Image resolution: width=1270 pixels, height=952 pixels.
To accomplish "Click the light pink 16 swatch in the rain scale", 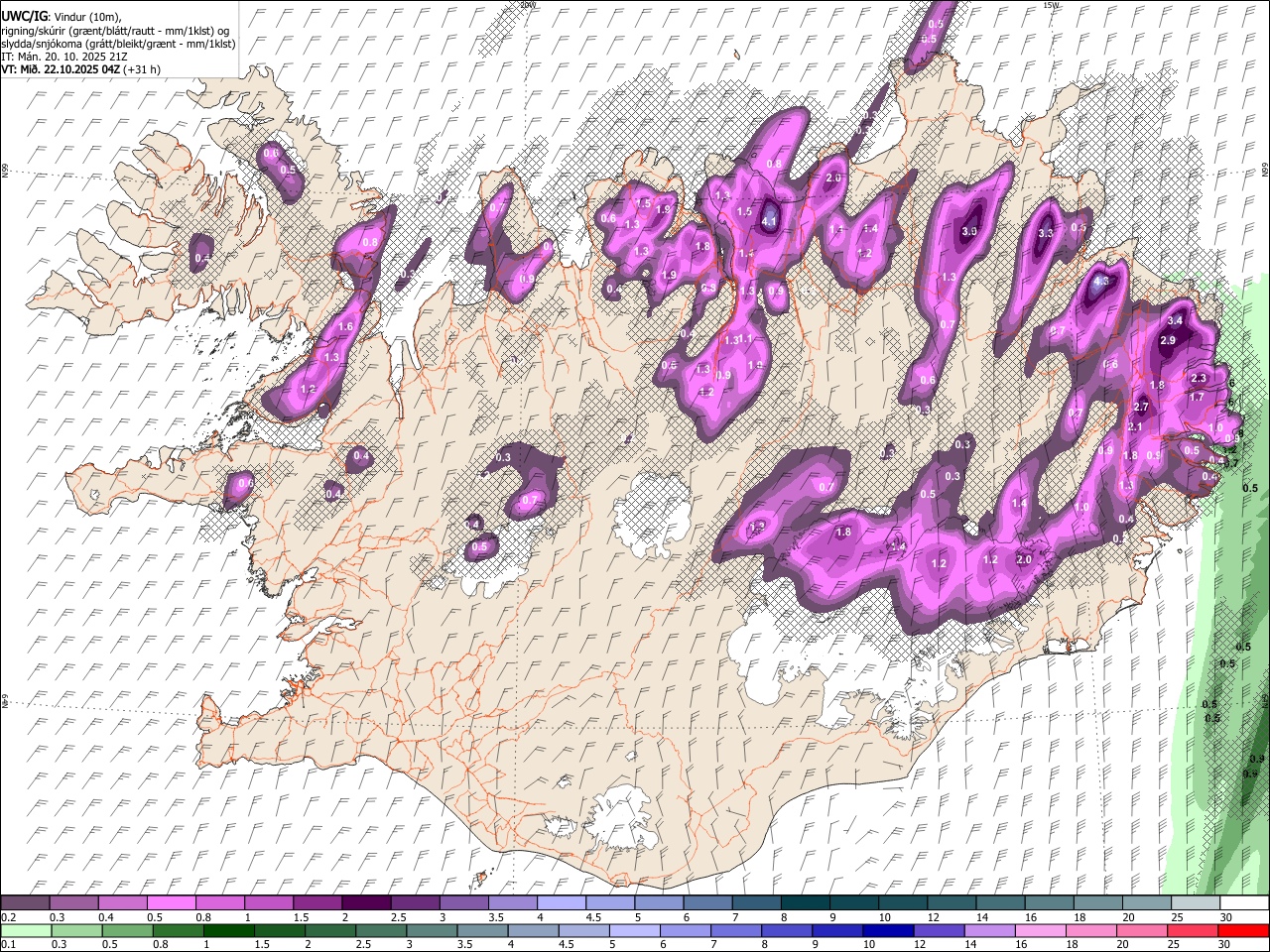I will tap(1041, 931).
